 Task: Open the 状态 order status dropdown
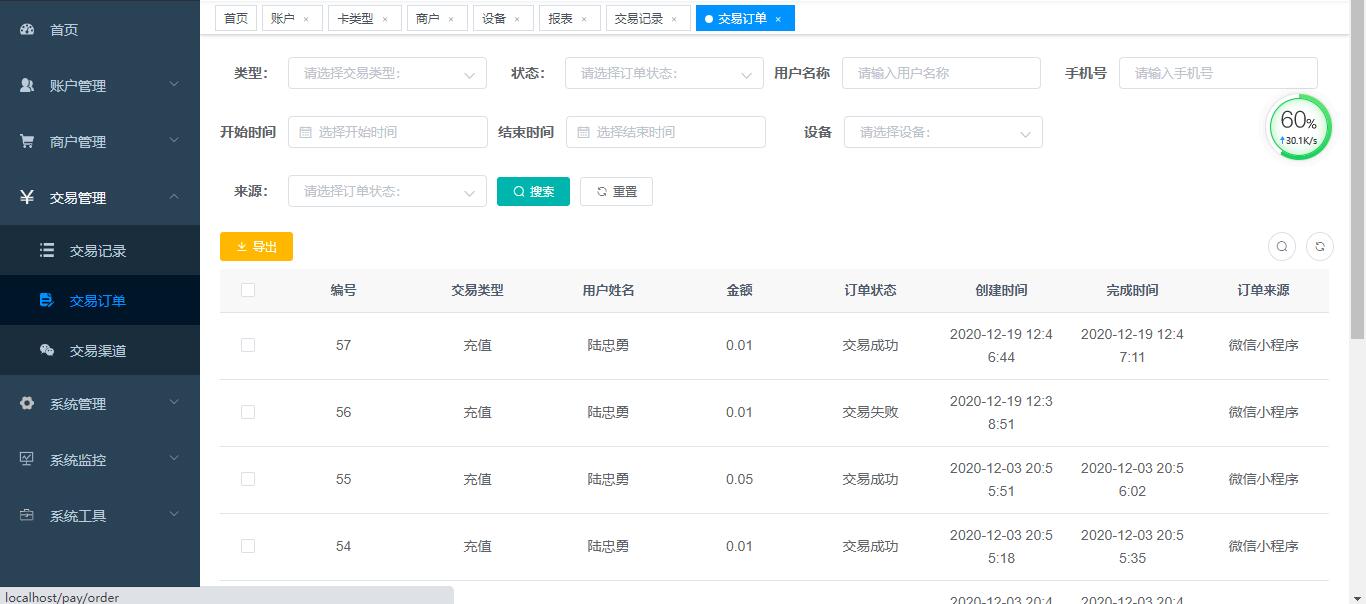coord(664,72)
